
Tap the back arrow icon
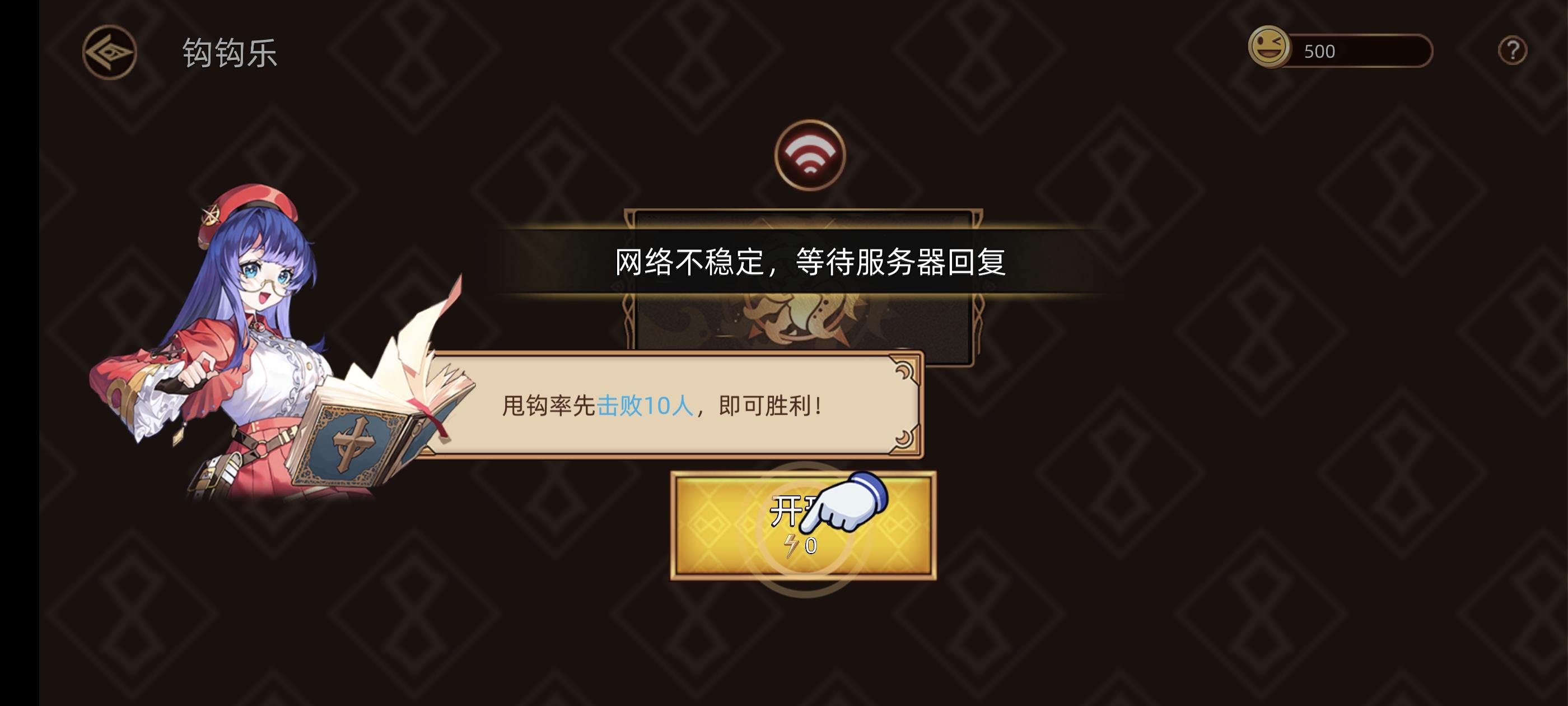tap(110, 52)
